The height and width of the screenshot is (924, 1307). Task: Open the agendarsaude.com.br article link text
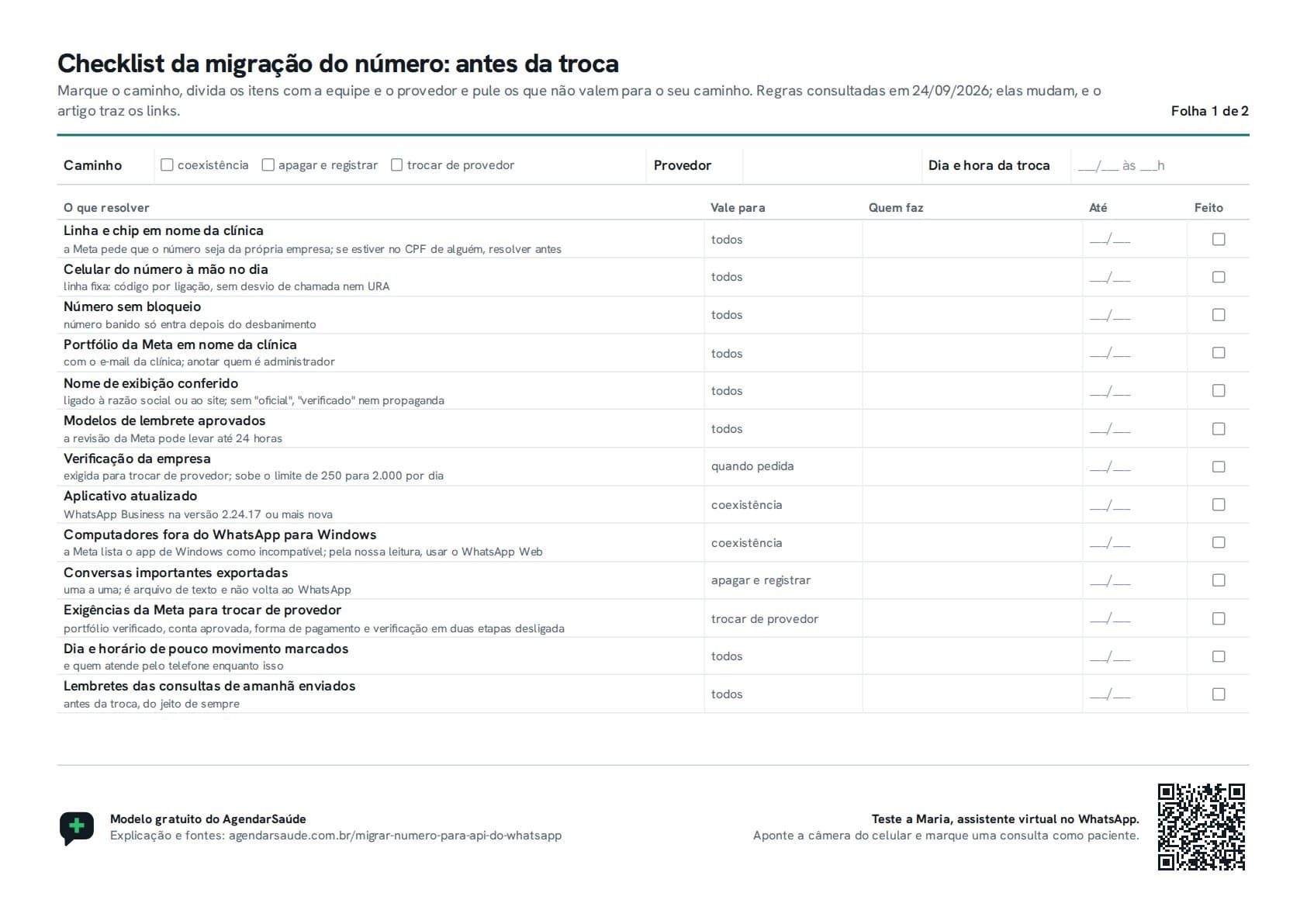click(395, 836)
